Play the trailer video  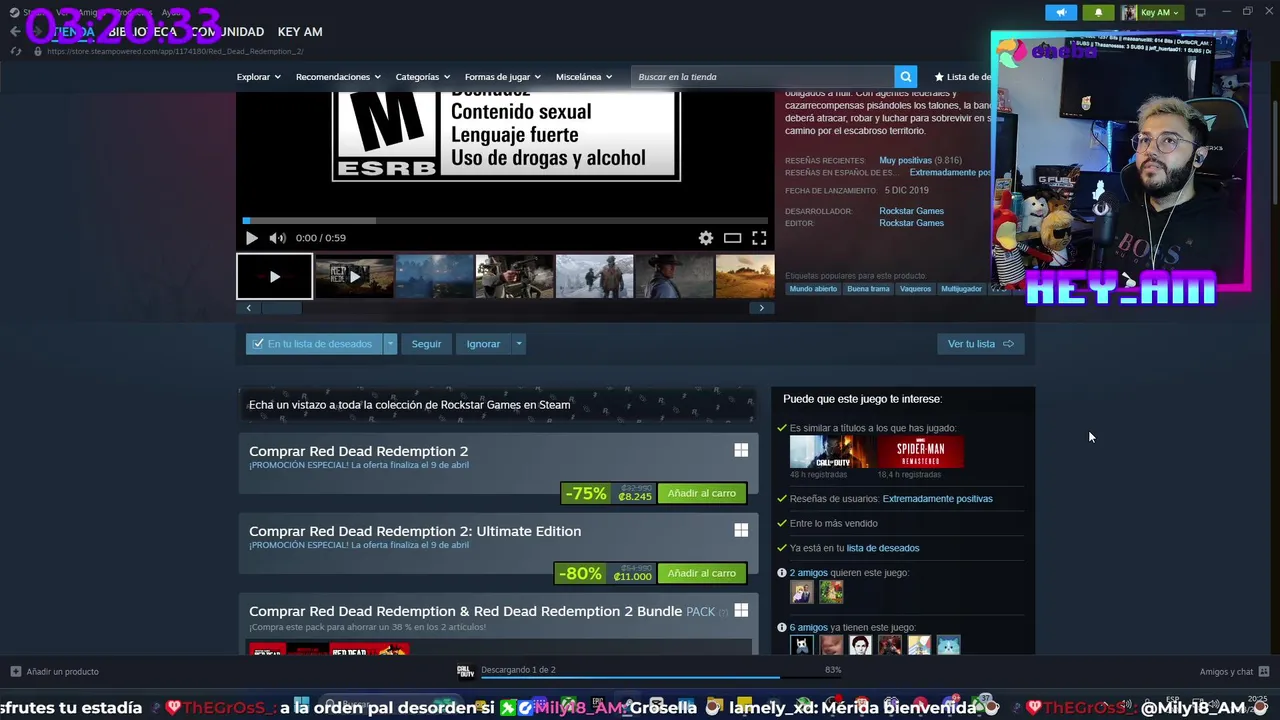[251, 238]
